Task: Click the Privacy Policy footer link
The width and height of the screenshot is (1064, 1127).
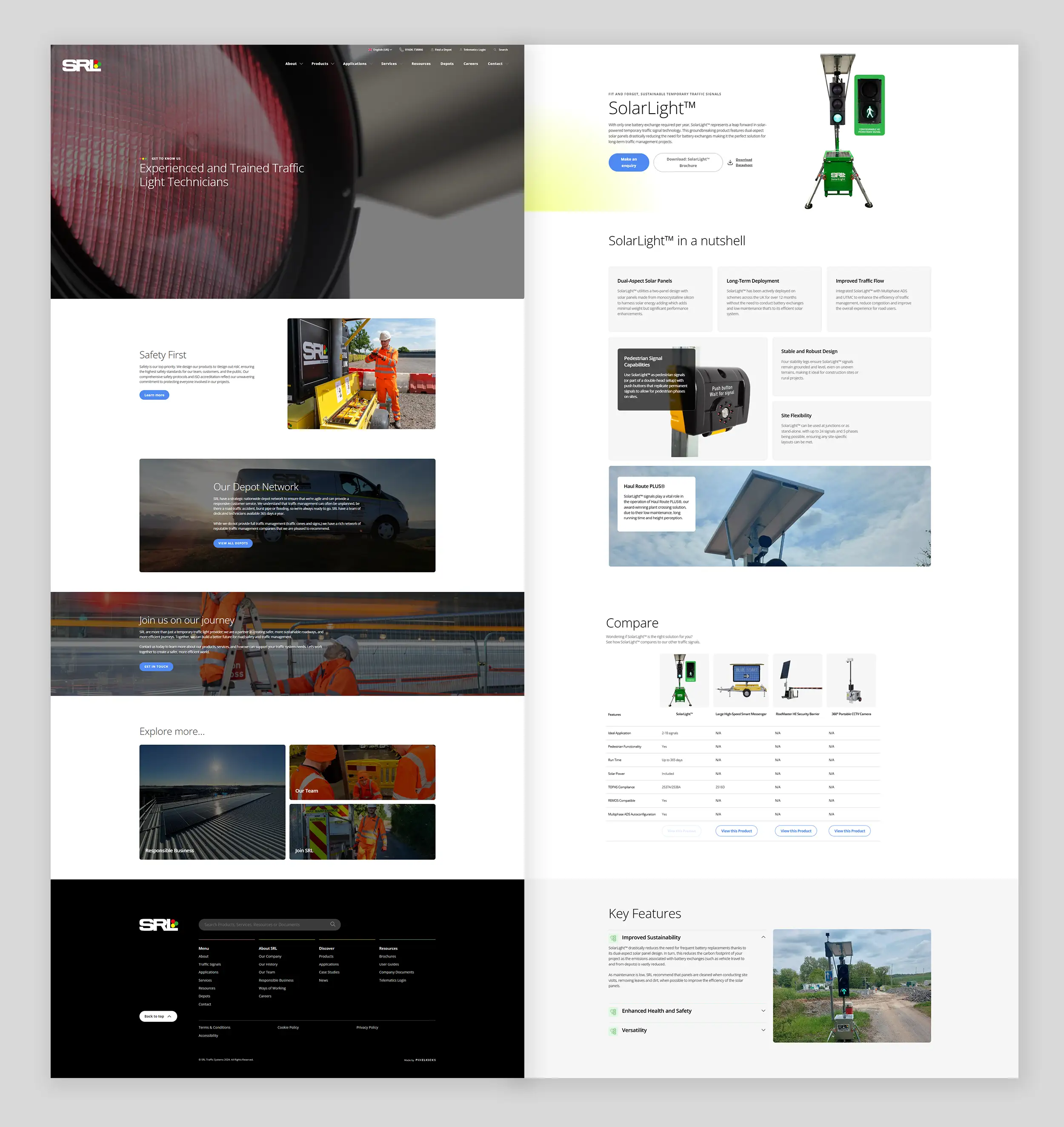Action: coord(367,1028)
